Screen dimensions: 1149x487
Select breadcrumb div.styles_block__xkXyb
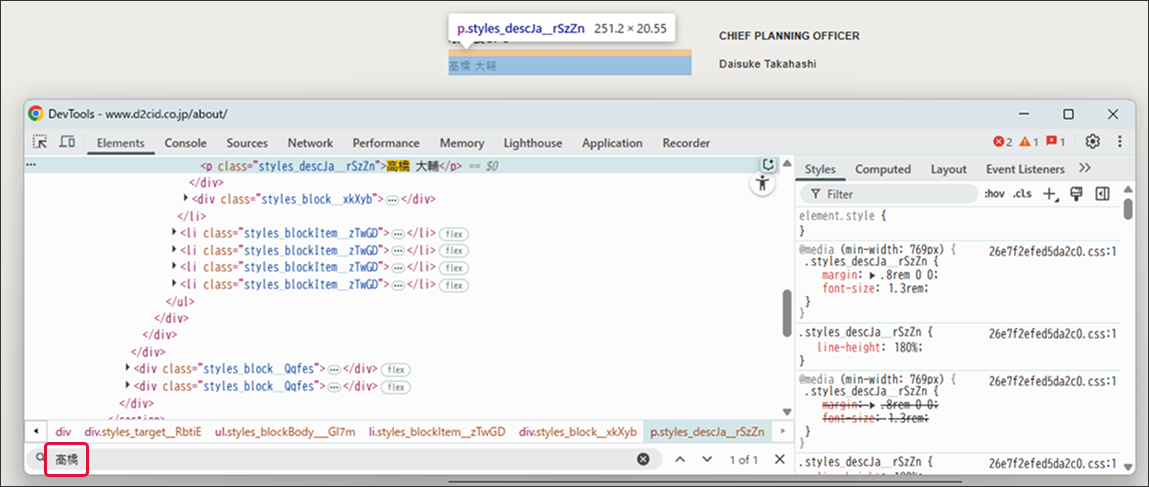577,432
